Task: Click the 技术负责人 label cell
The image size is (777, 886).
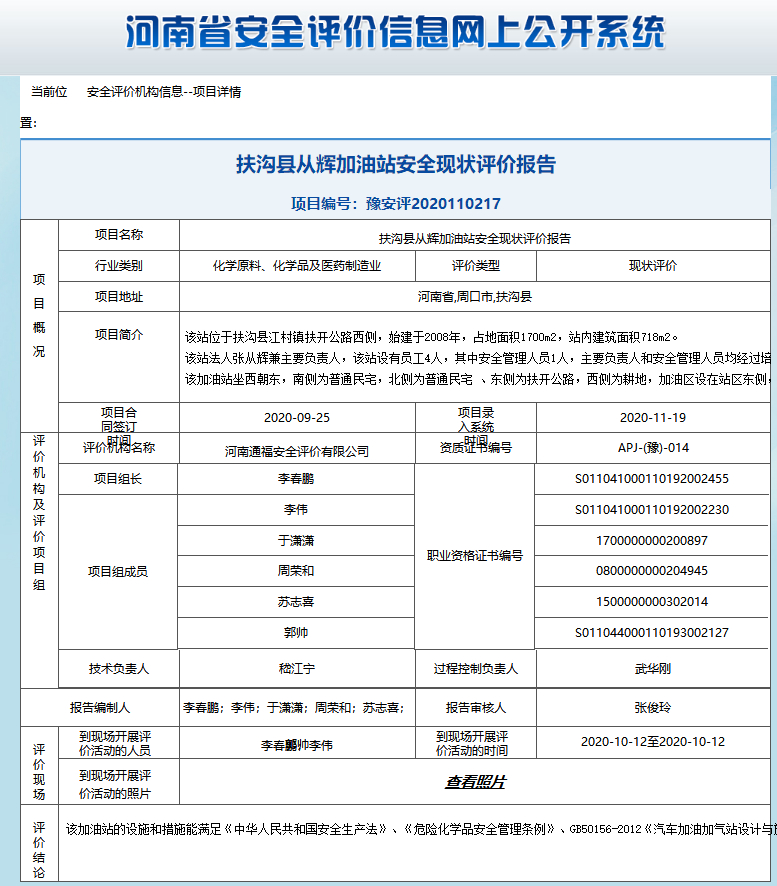Action: pos(119,669)
